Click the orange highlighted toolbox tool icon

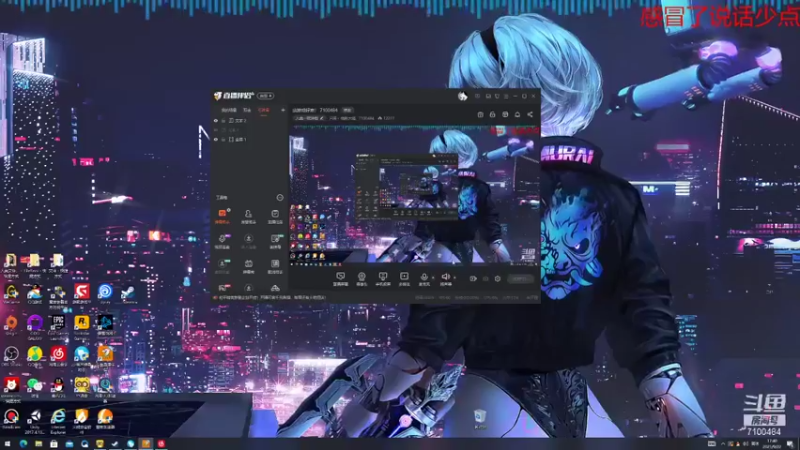click(222, 216)
